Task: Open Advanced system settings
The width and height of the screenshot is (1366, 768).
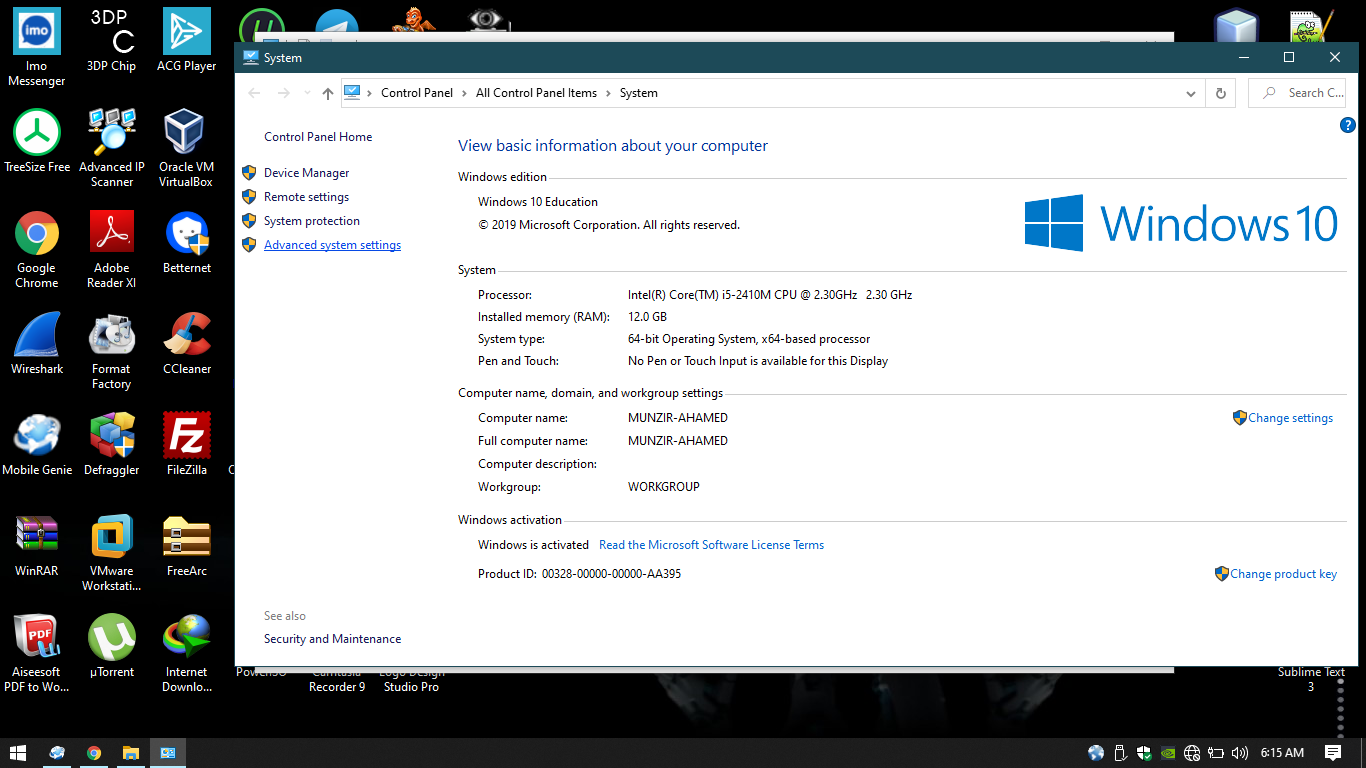Action: click(x=332, y=245)
